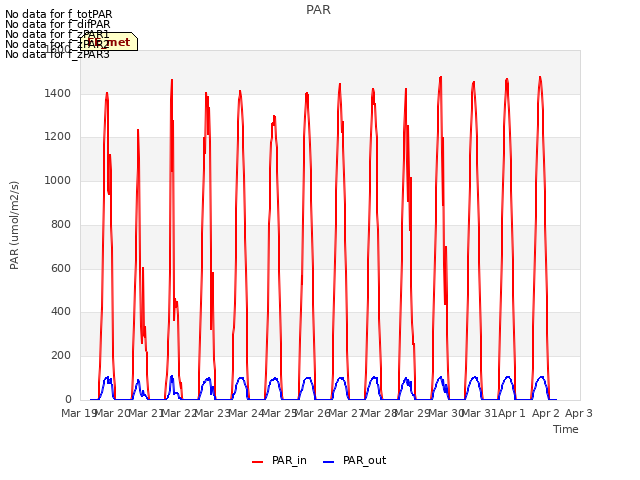This screenshot has width=640, height=480.
Task: Click the 1000 y-axis tick label
Action: click(58, 181)
